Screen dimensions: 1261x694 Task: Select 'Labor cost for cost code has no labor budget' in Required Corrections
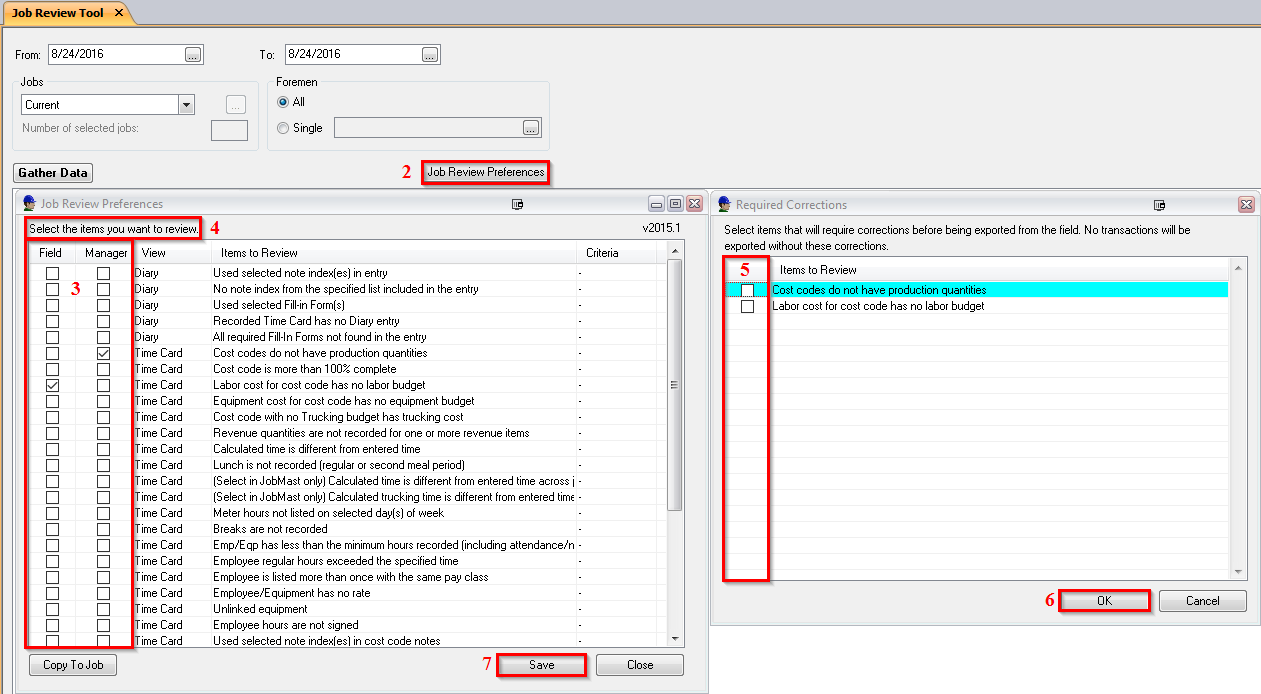point(878,306)
